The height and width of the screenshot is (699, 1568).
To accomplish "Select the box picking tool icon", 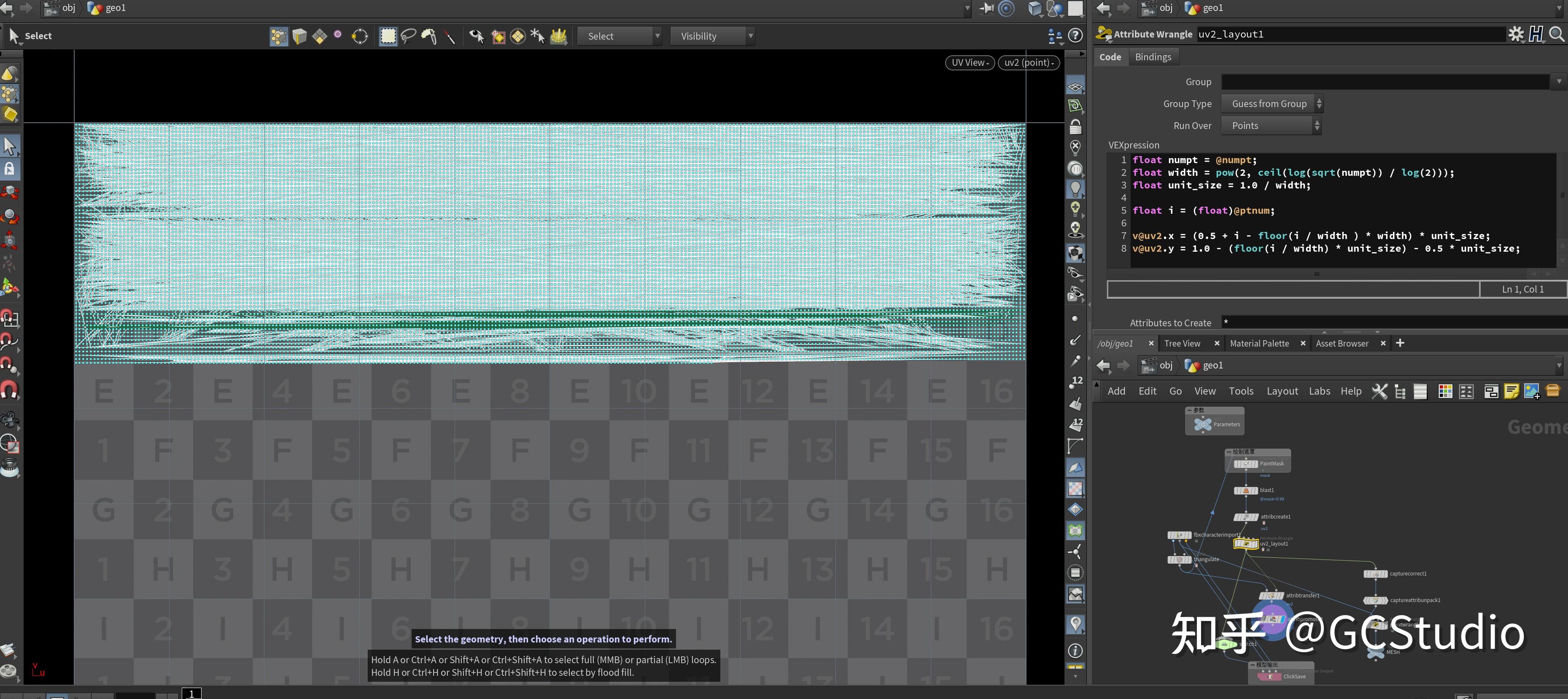I will (388, 37).
